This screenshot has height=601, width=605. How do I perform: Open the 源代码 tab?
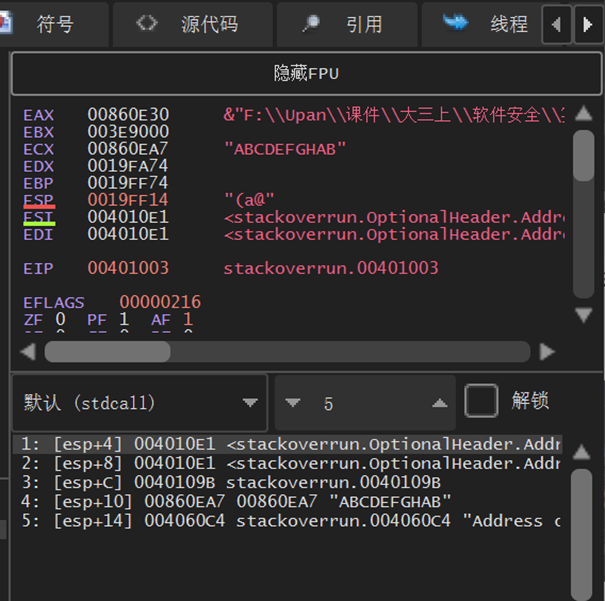[193, 24]
